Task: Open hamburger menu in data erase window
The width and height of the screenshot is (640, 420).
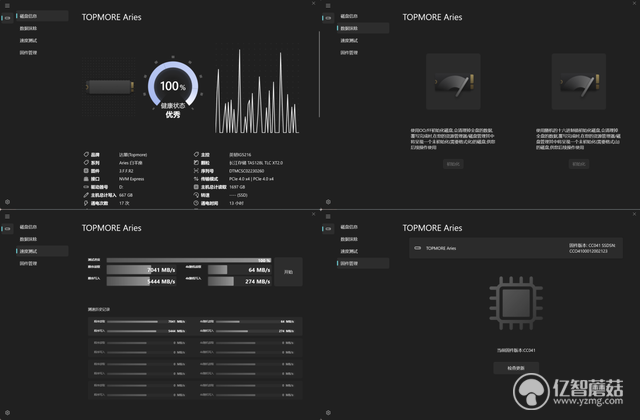Action: pos(328,6)
